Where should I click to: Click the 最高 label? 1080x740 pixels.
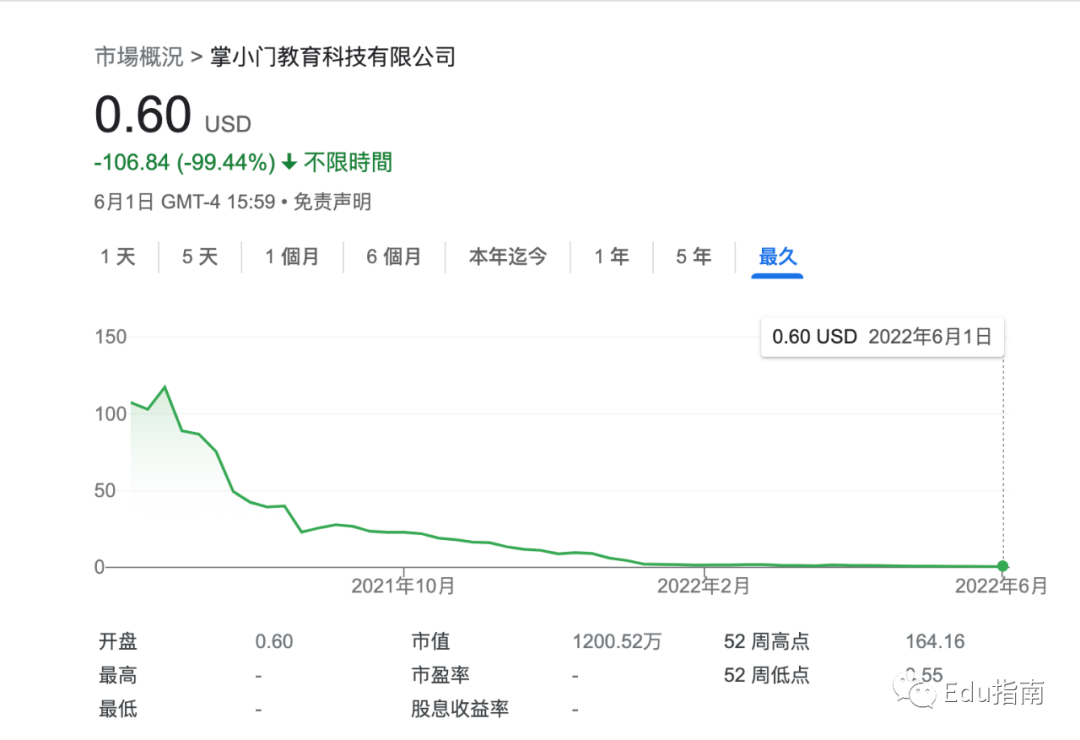coord(118,675)
